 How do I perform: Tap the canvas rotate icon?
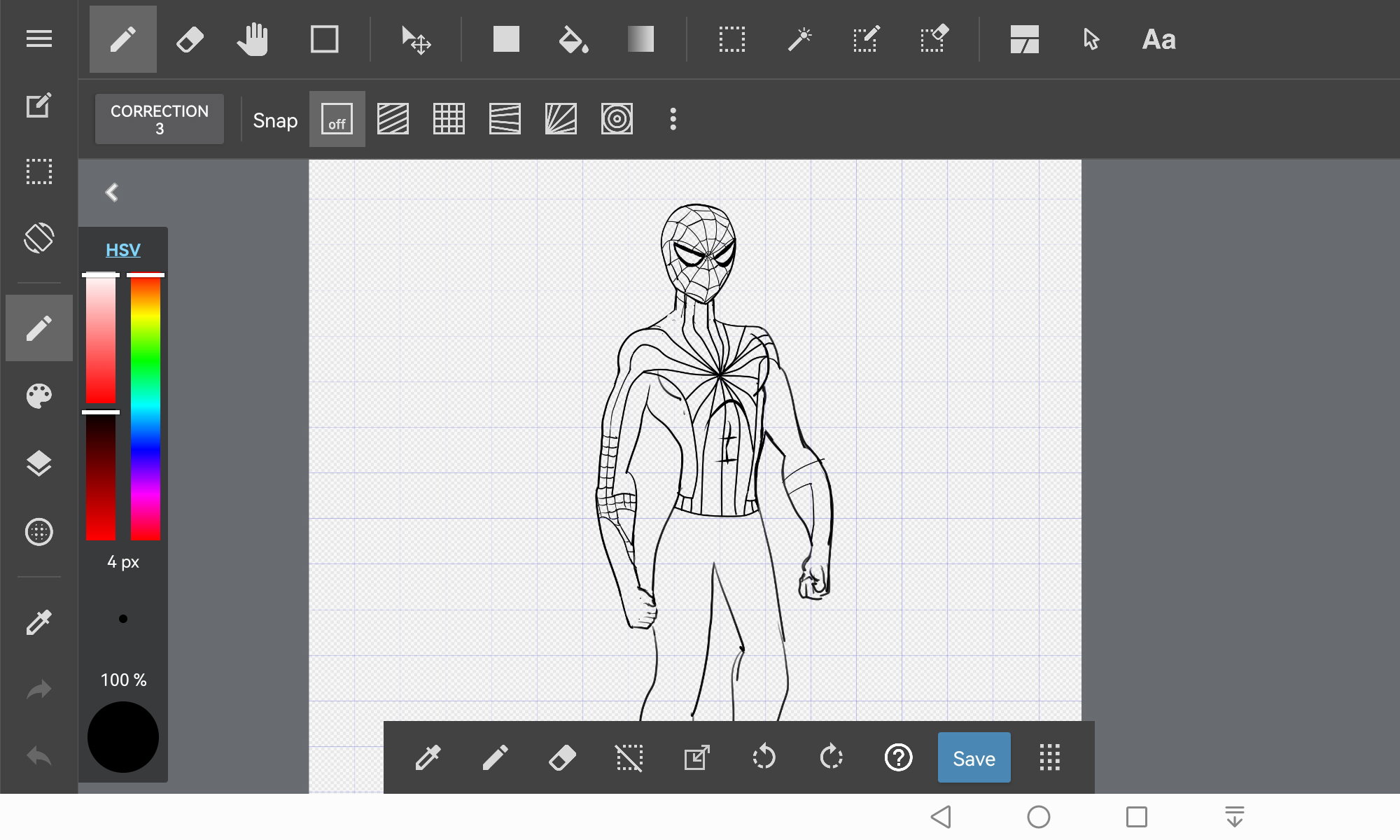39,238
